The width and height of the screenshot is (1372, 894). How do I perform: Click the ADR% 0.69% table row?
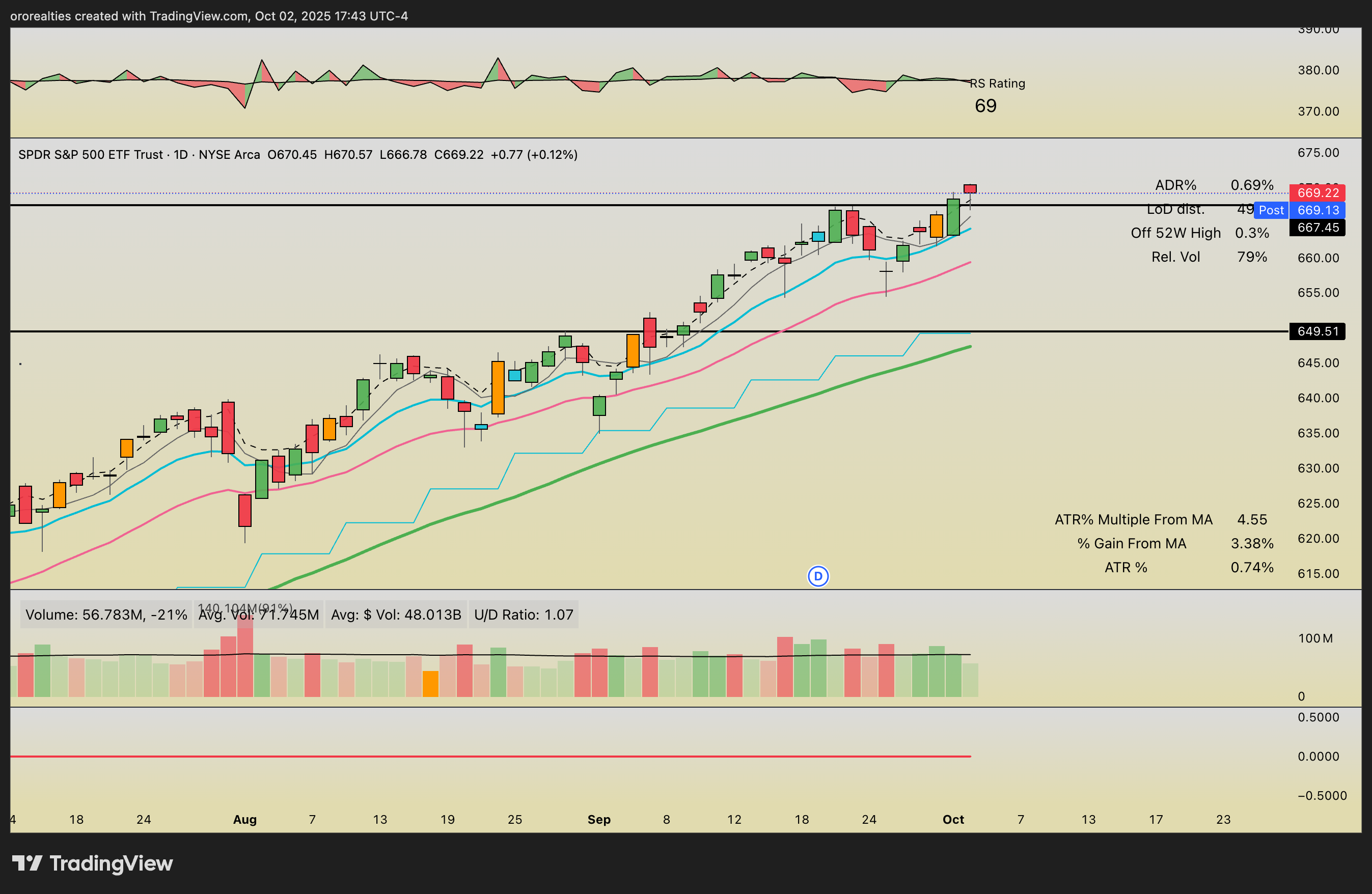coord(1214,185)
